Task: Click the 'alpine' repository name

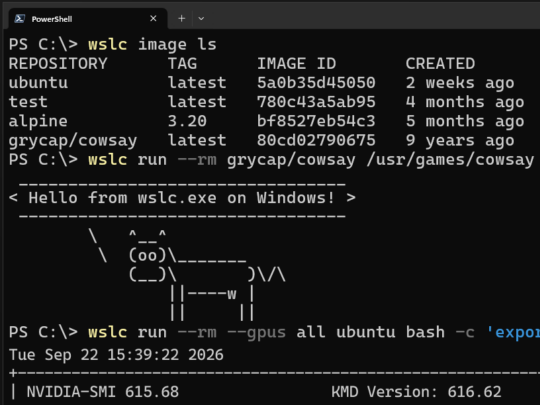Action: point(38,121)
